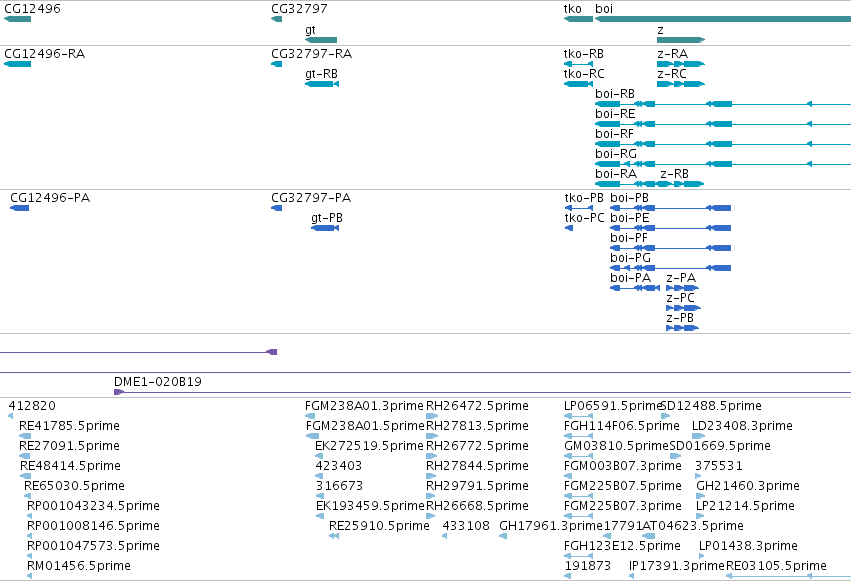This screenshot has height=581, width=851.
Task: Select the DME1-020B19 clone feature
Action: click(x=482, y=392)
